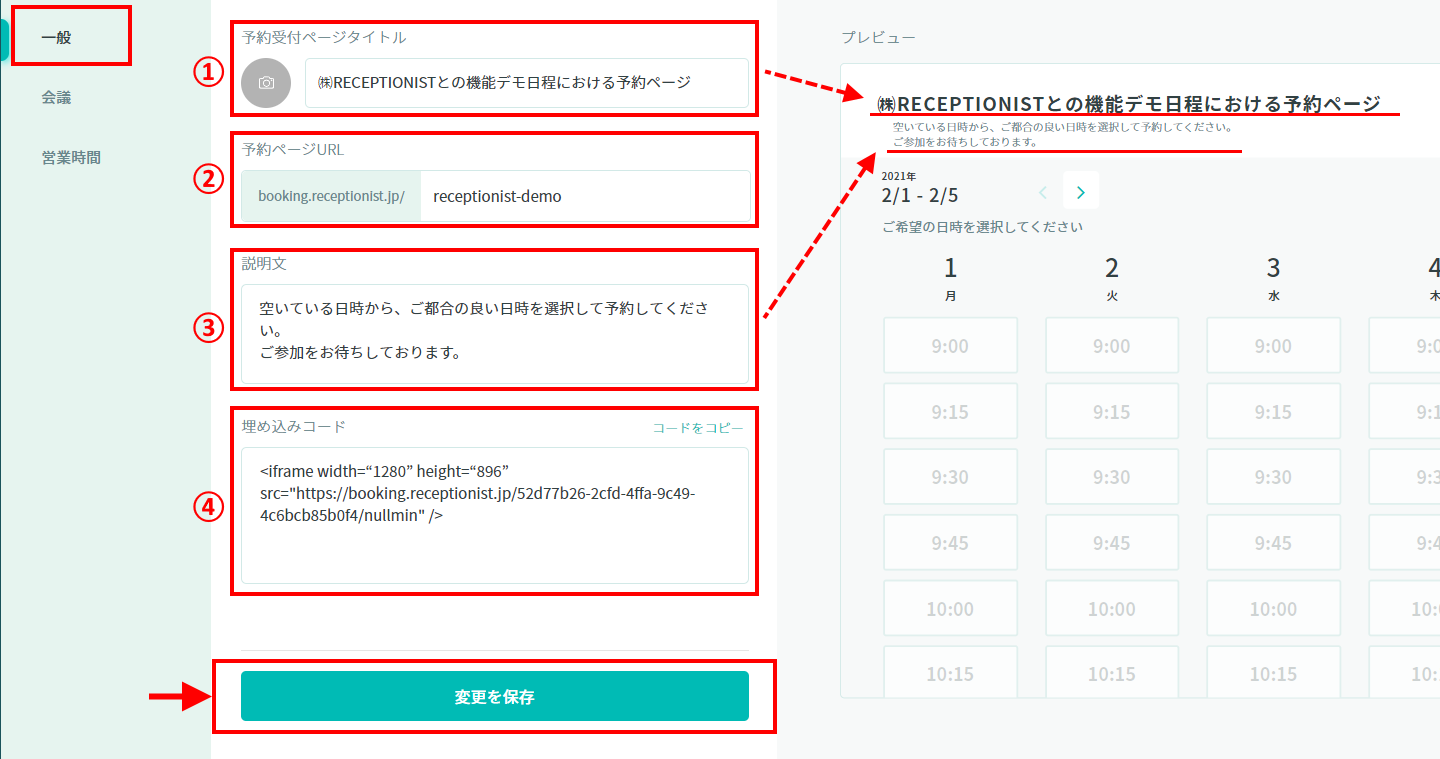Click the camera icon to upload a logo
The height and width of the screenshot is (759, 1440).
pyautogui.click(x=266, y=83)
